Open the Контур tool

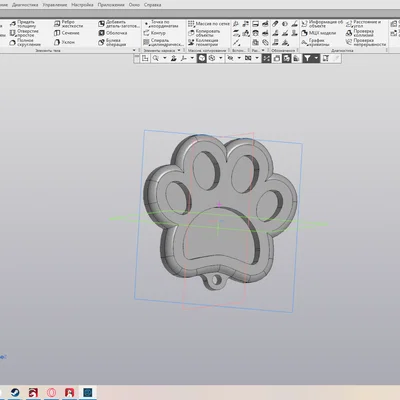tap(154, 33)
